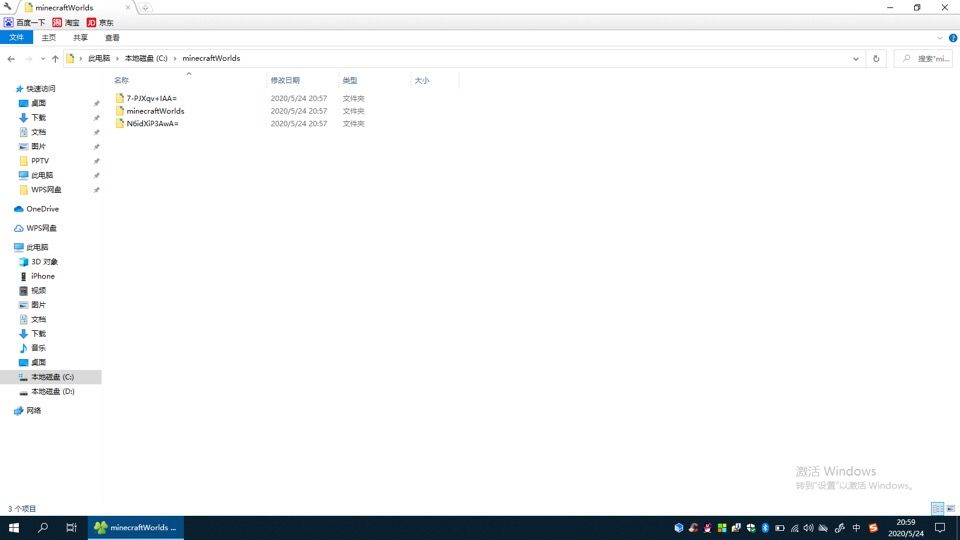Viewport: 960px width, 540px height.
Task: Open the 京东 bookmark
Action: 100,23
